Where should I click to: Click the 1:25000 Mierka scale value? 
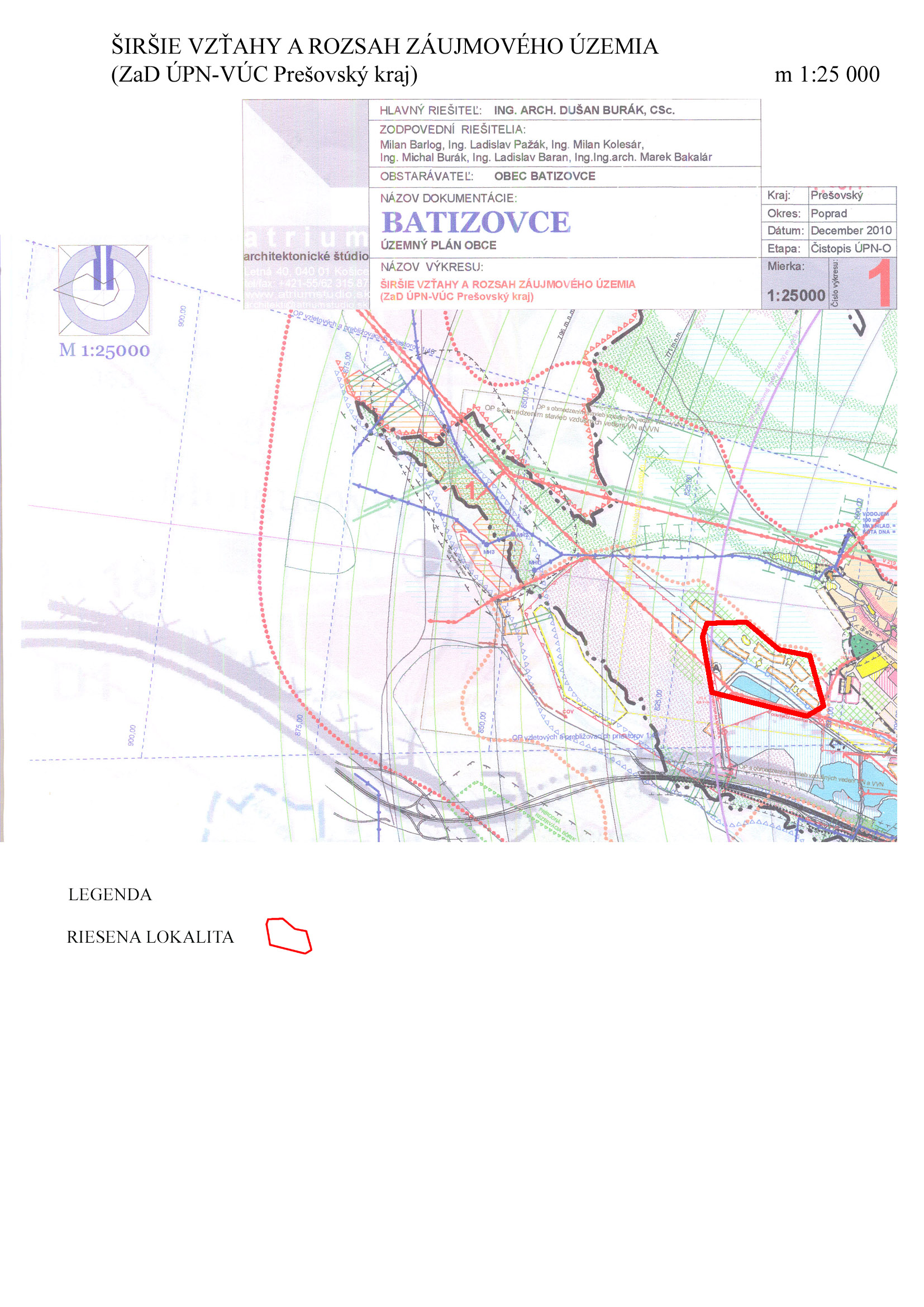click(x=796, y=296)
